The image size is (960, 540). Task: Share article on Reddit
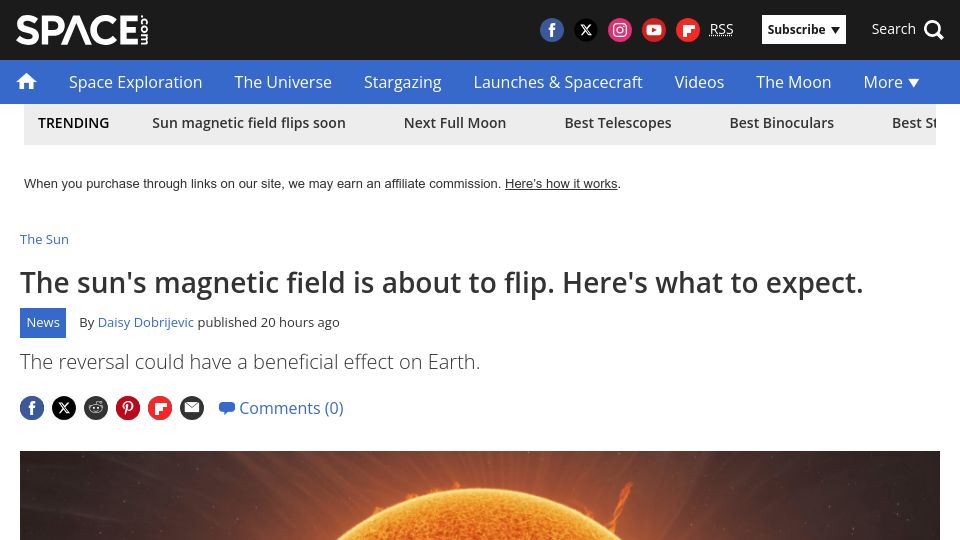(96, 408)
